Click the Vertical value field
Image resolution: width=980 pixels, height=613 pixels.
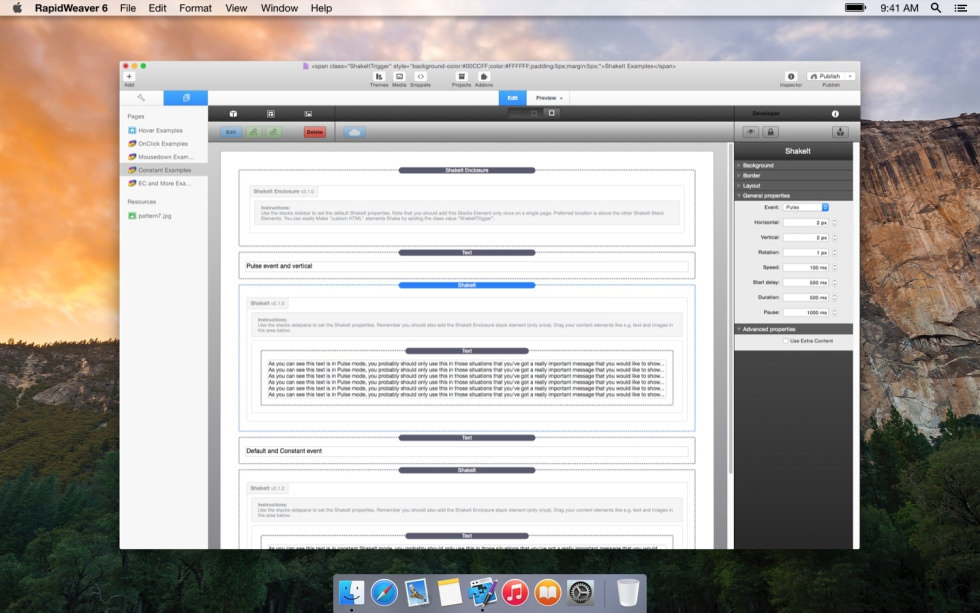(806, 237)
